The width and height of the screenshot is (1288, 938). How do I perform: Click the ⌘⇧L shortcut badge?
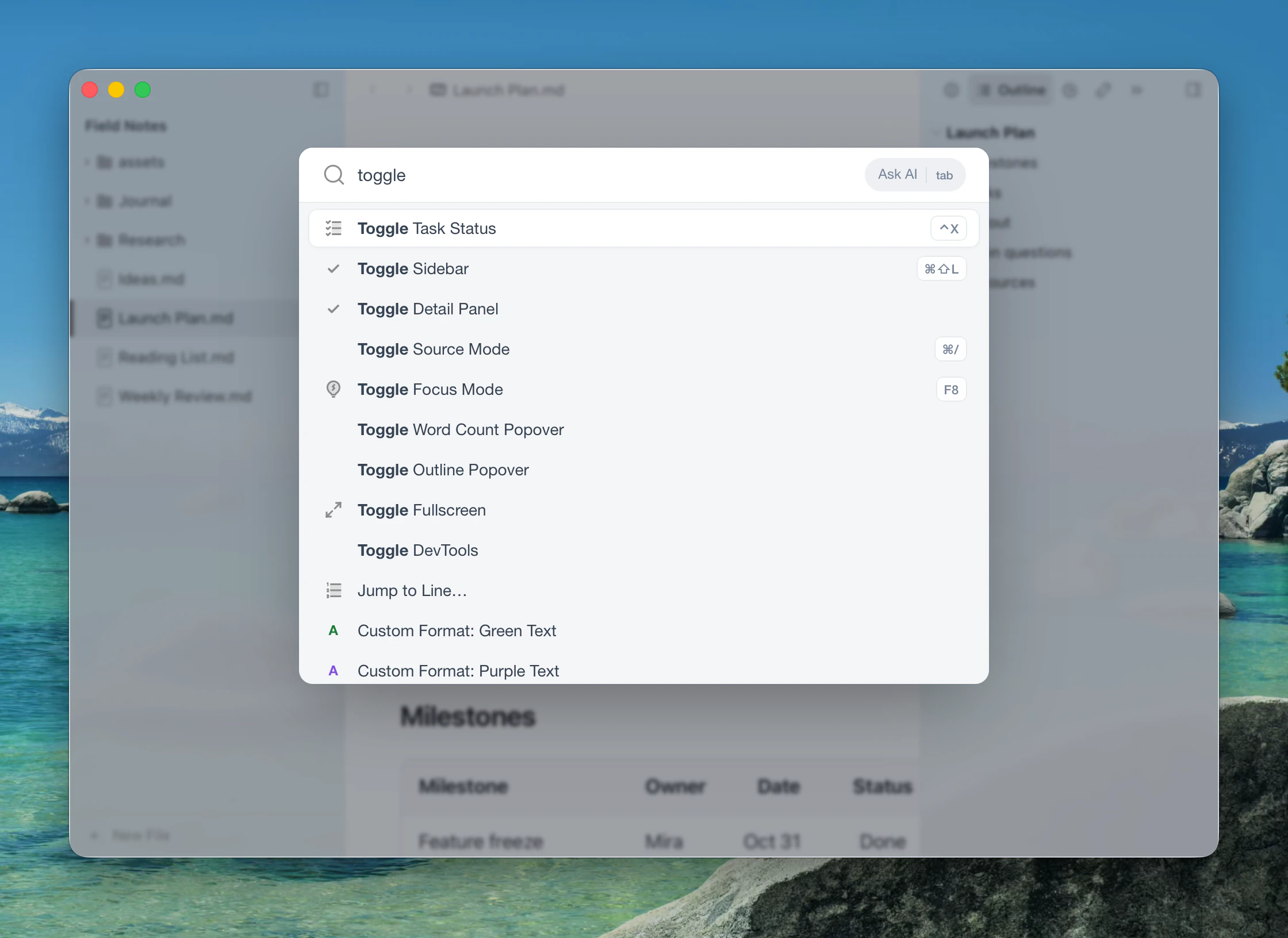[x=941, y=268]
